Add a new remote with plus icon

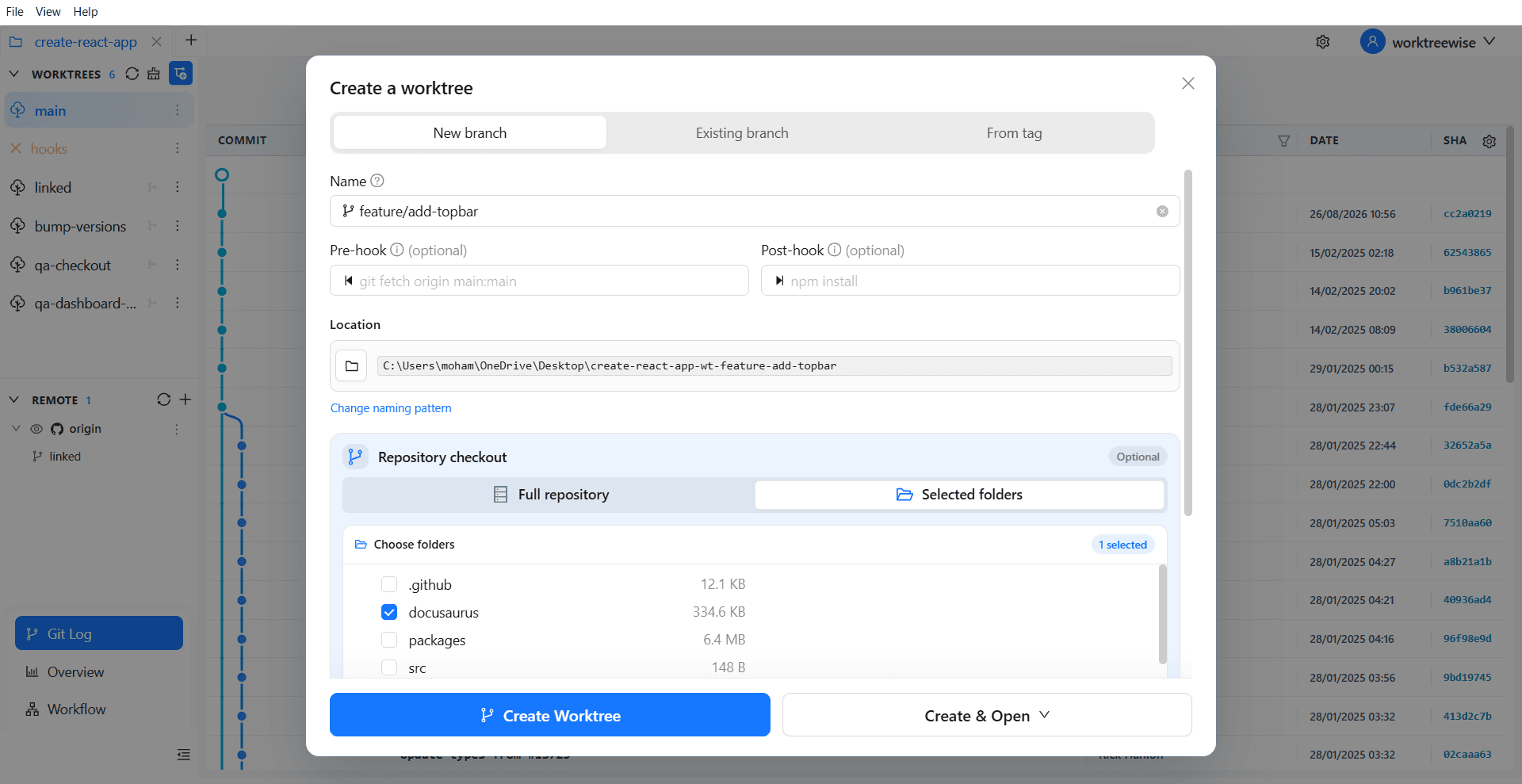(185, 400)
